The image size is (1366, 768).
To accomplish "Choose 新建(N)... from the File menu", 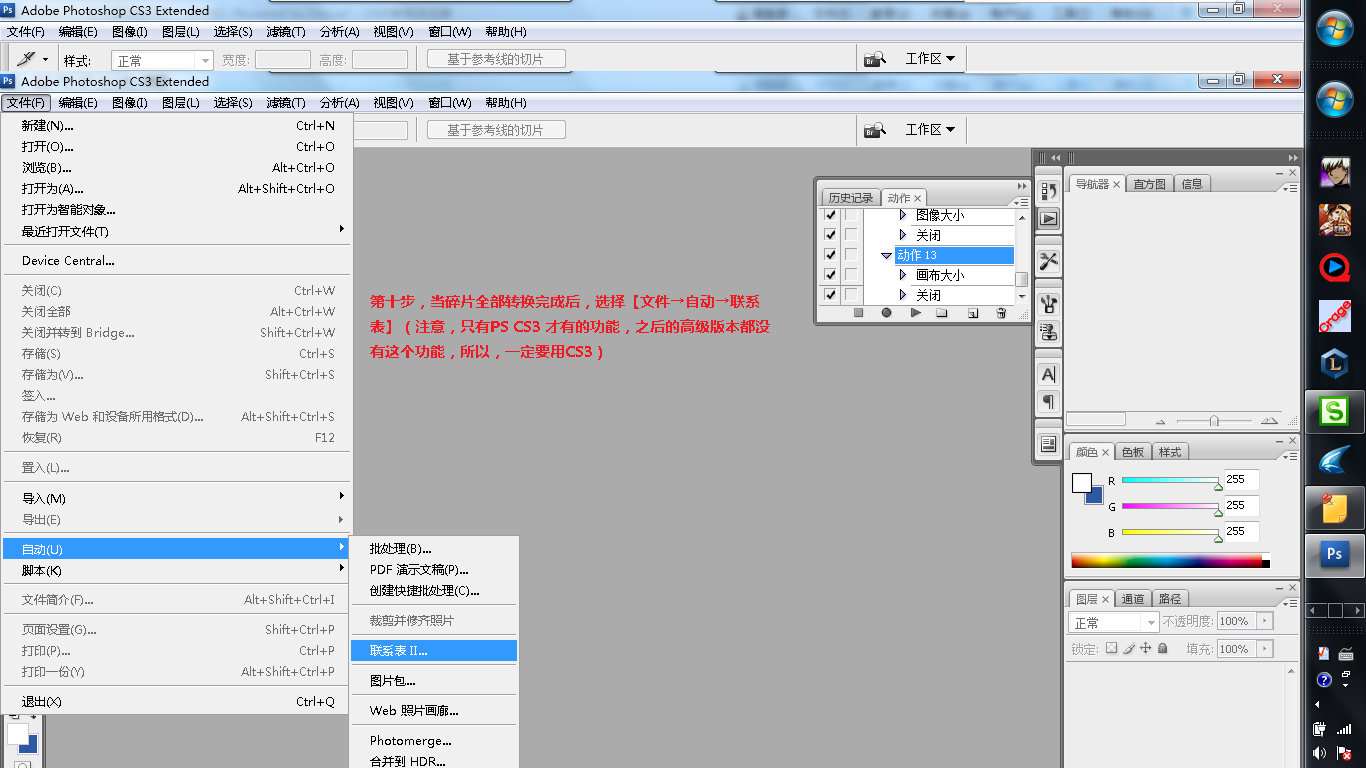I will pyautogui.click(x=177, y=126).
